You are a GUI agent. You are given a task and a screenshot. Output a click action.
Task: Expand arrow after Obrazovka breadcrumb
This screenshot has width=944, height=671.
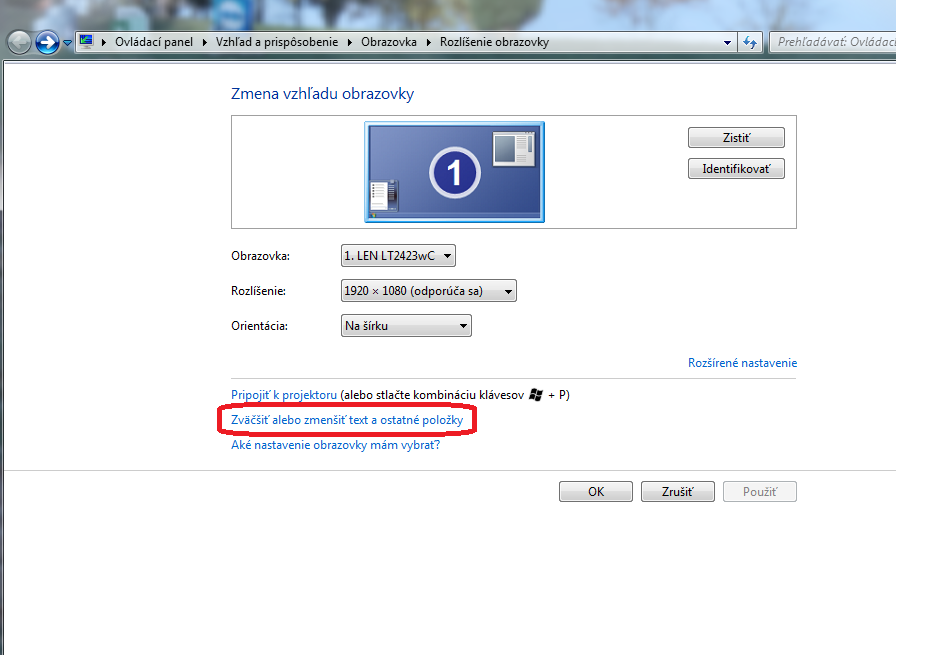point(429,42)
